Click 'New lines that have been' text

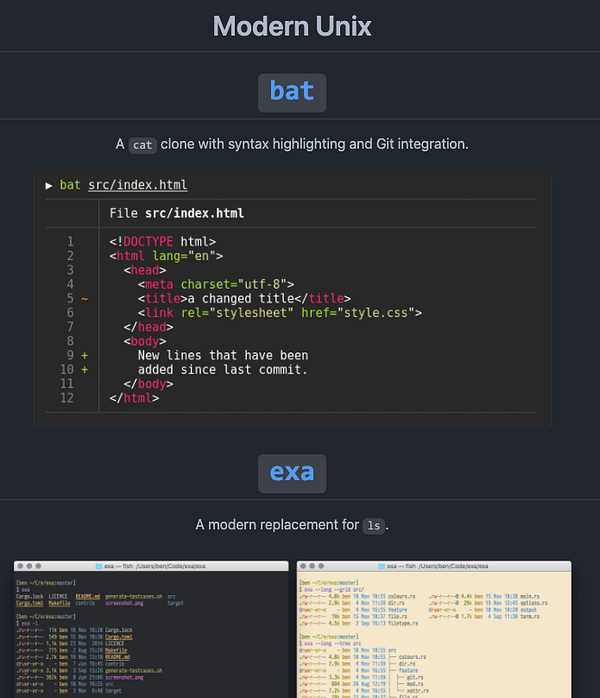click(x=223, y=355)
